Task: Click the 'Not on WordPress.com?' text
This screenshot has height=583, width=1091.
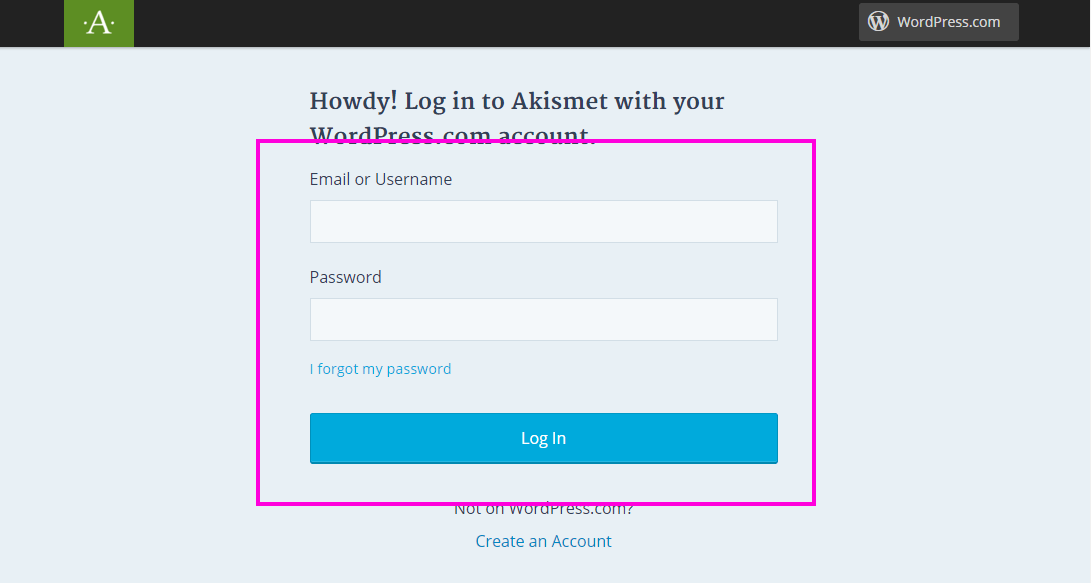Action: point(543,509)
